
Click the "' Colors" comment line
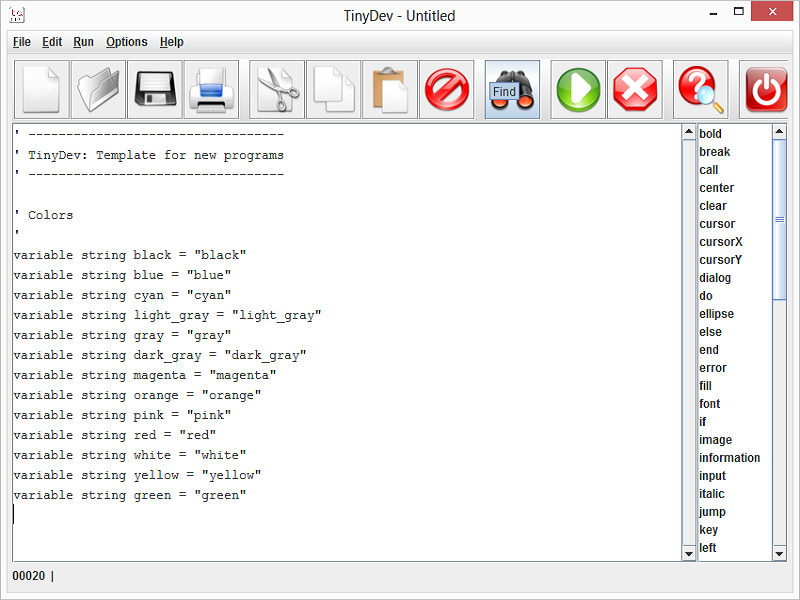point(44,215)
